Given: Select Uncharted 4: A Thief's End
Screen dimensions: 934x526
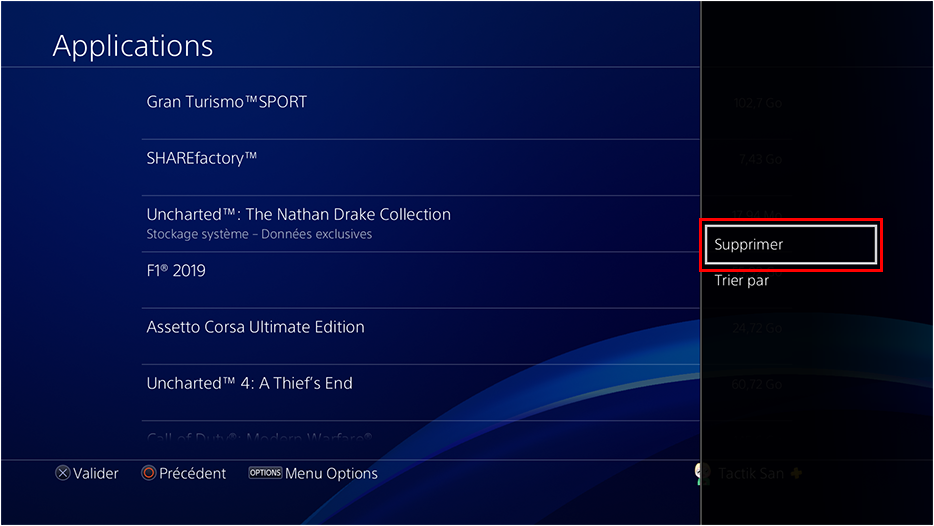Looking at the screenshot, I should [420, 393].
